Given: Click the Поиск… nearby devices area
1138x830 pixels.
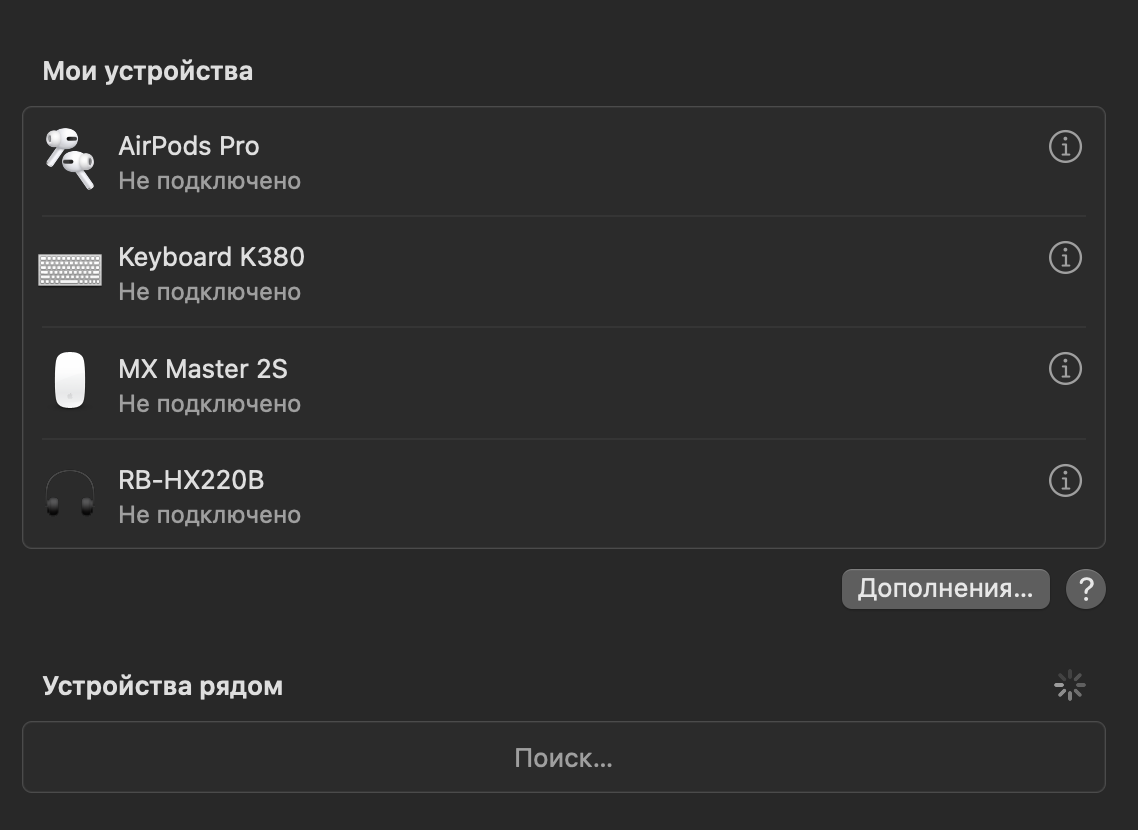Looking at the screenshot, I should pos(563,758).
